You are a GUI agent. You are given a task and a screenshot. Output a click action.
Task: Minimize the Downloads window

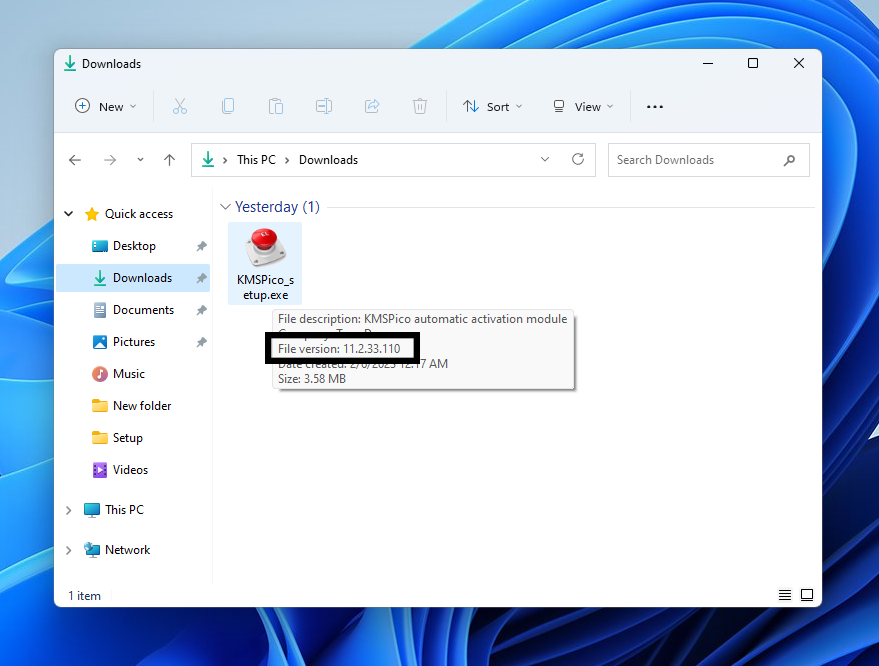[708, 63]
